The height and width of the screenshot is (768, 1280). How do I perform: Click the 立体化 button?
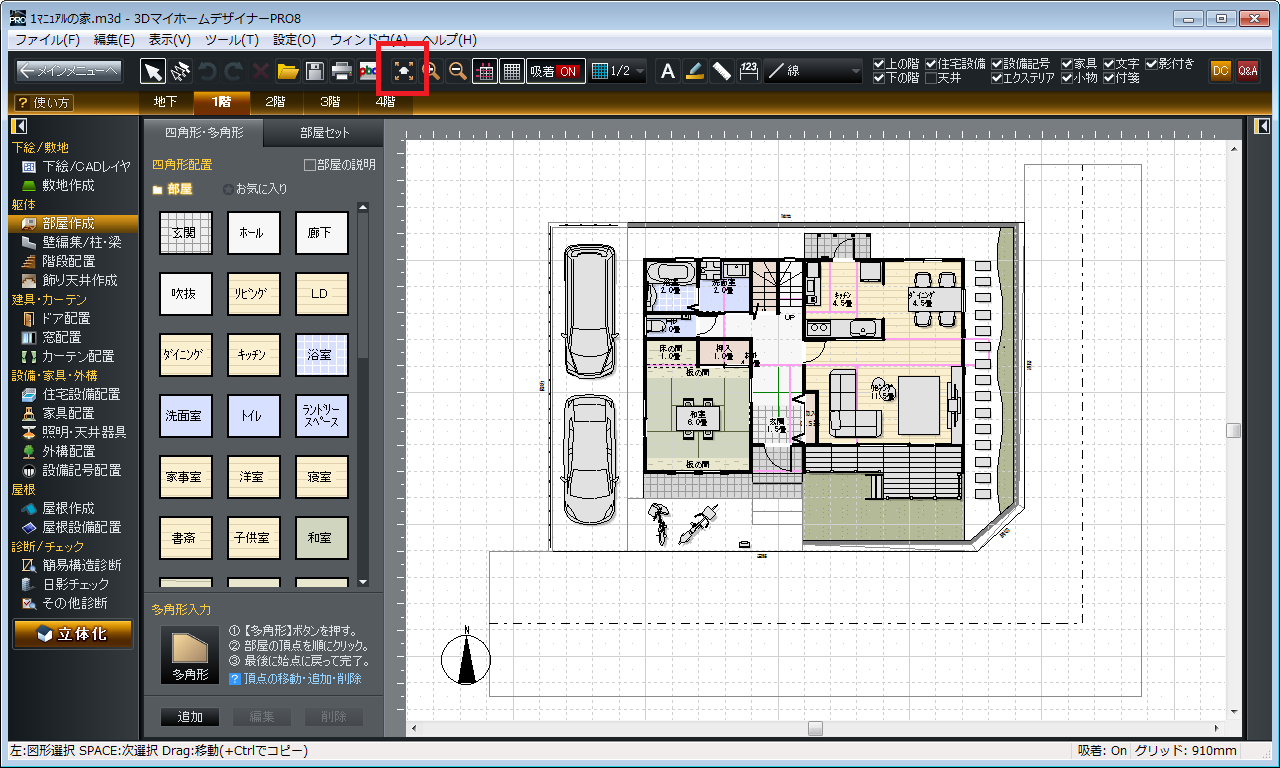click(x=72, y=634)
